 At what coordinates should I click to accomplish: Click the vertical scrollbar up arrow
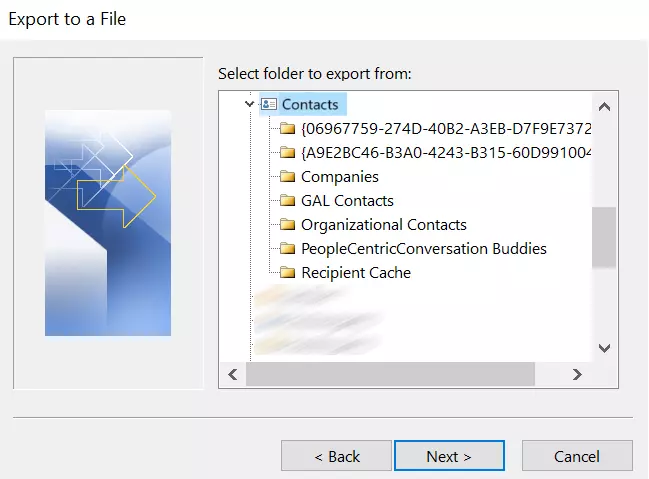(x=604, y=107)
